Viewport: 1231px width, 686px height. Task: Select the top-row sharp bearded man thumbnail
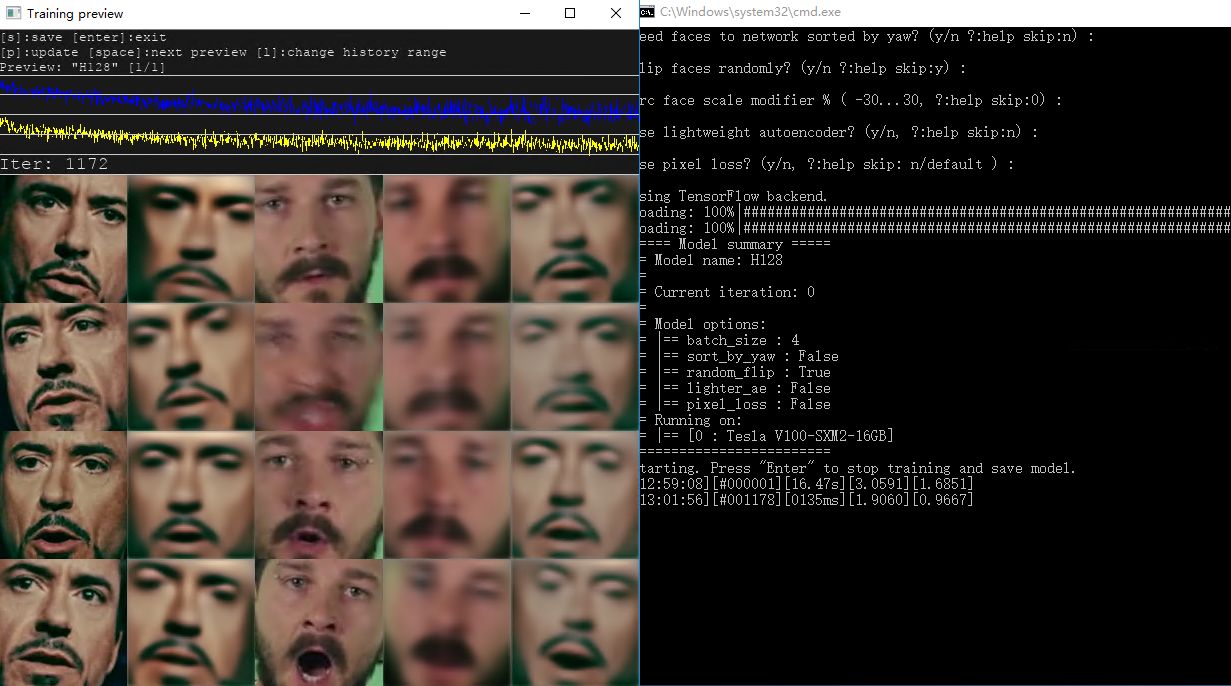(x=319, y=239)
